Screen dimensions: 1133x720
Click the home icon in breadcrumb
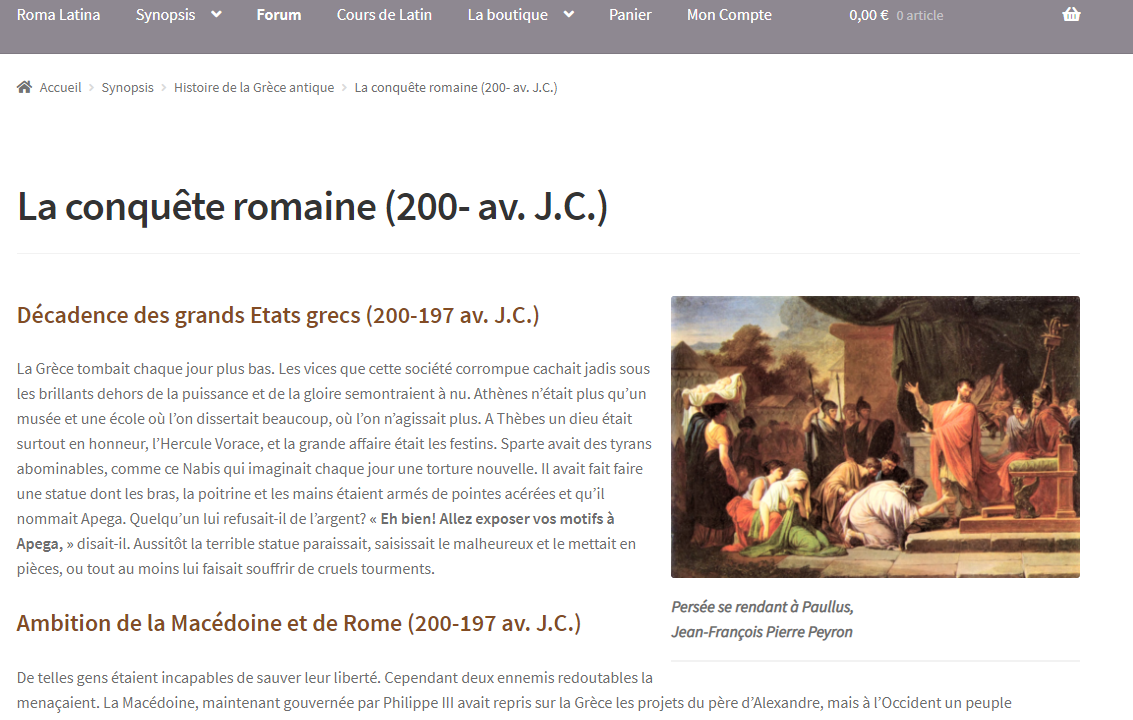point(25,87)
